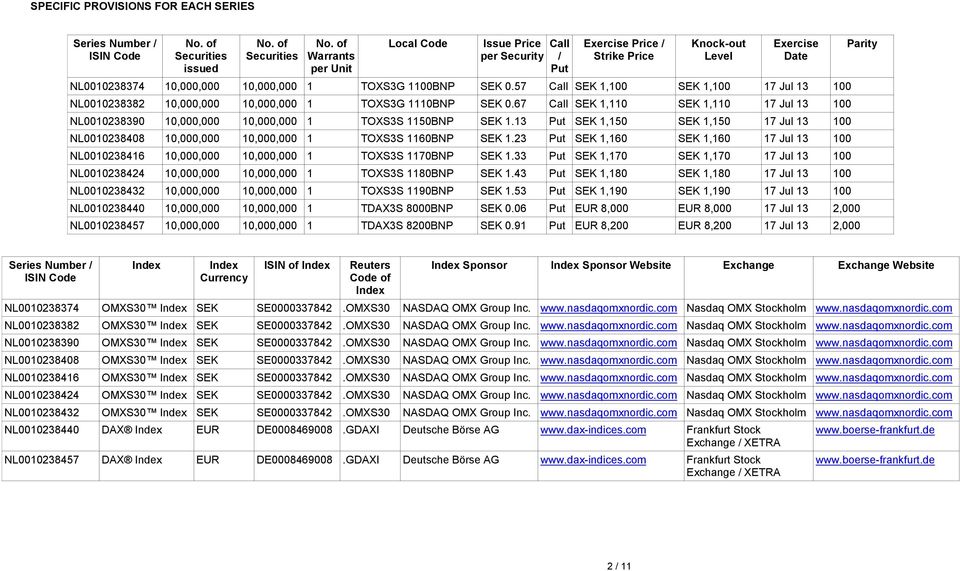Open Exchange Website link for NL0010238374
This screenshot has height=571, width=960.
(883, 308)
